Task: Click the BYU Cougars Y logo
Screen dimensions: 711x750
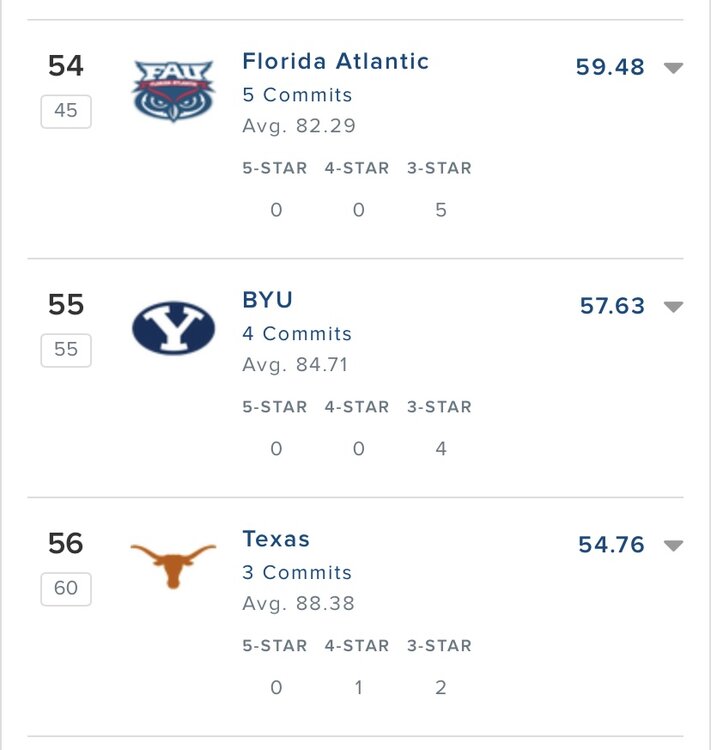Action: point(173,328)
